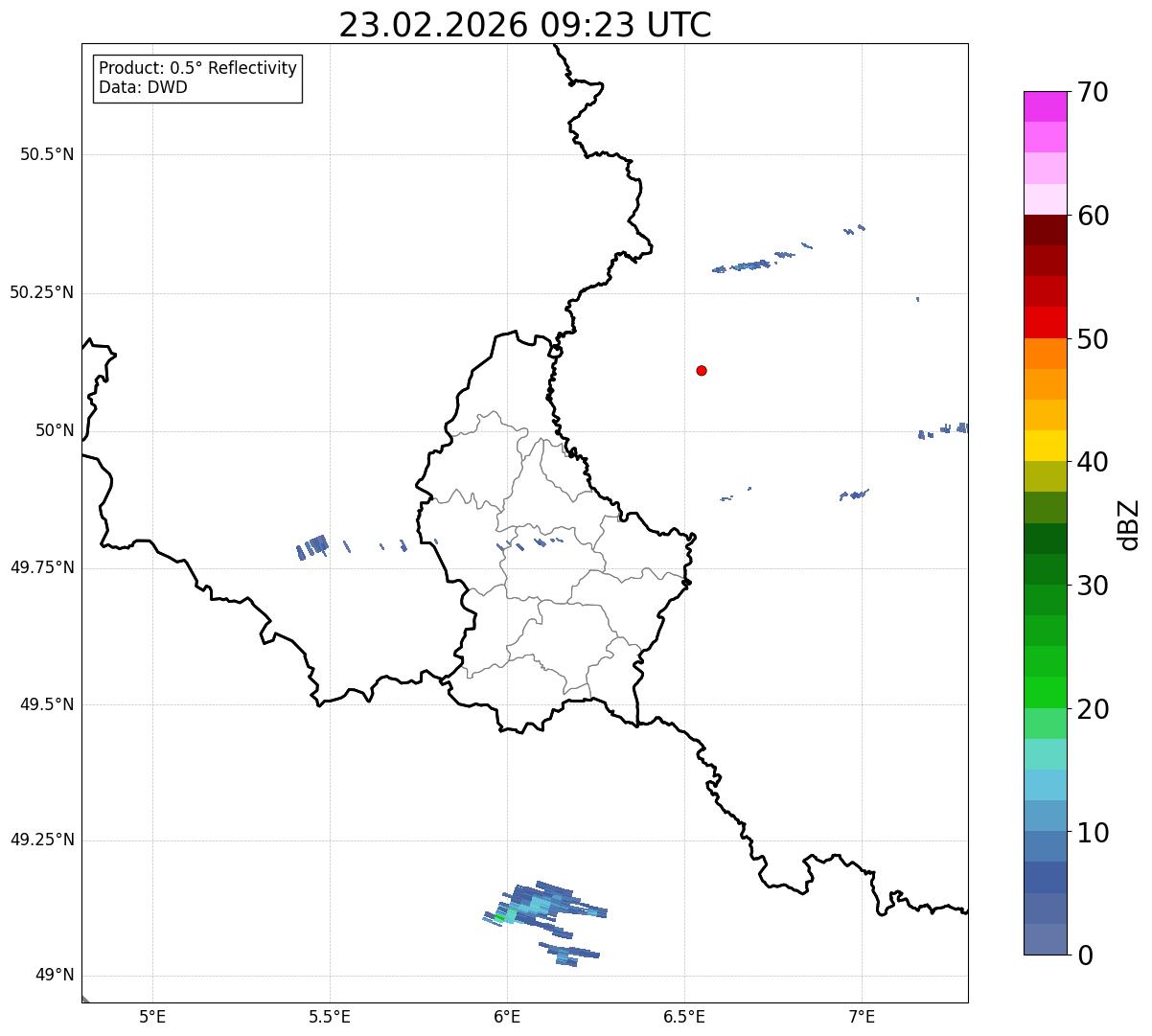Click the elongated echo streak north of radar marker
This screenshot has height=1036, width=1152.
click(742, 265)
